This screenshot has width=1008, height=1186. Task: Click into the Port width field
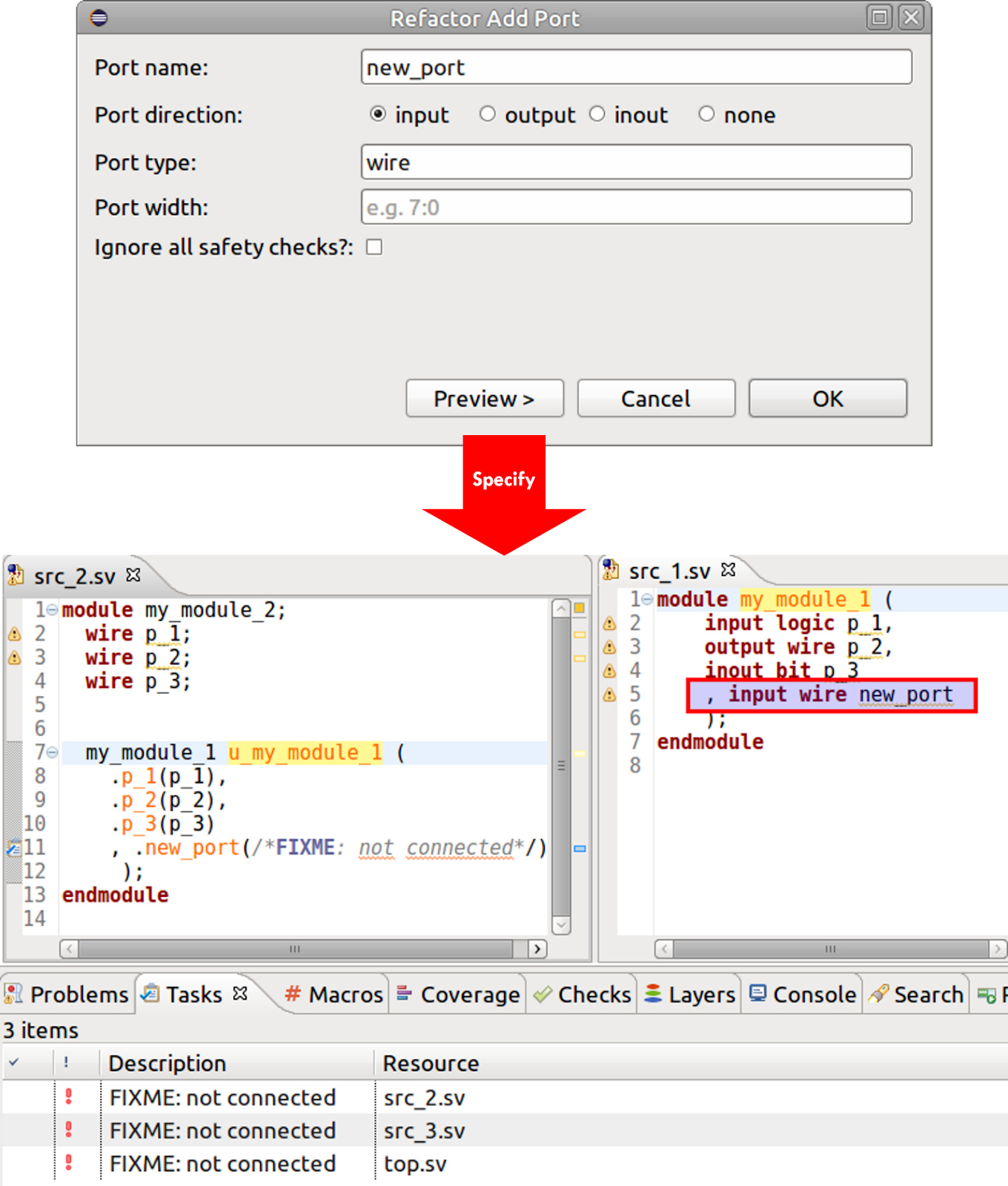[x=636, y=208]
